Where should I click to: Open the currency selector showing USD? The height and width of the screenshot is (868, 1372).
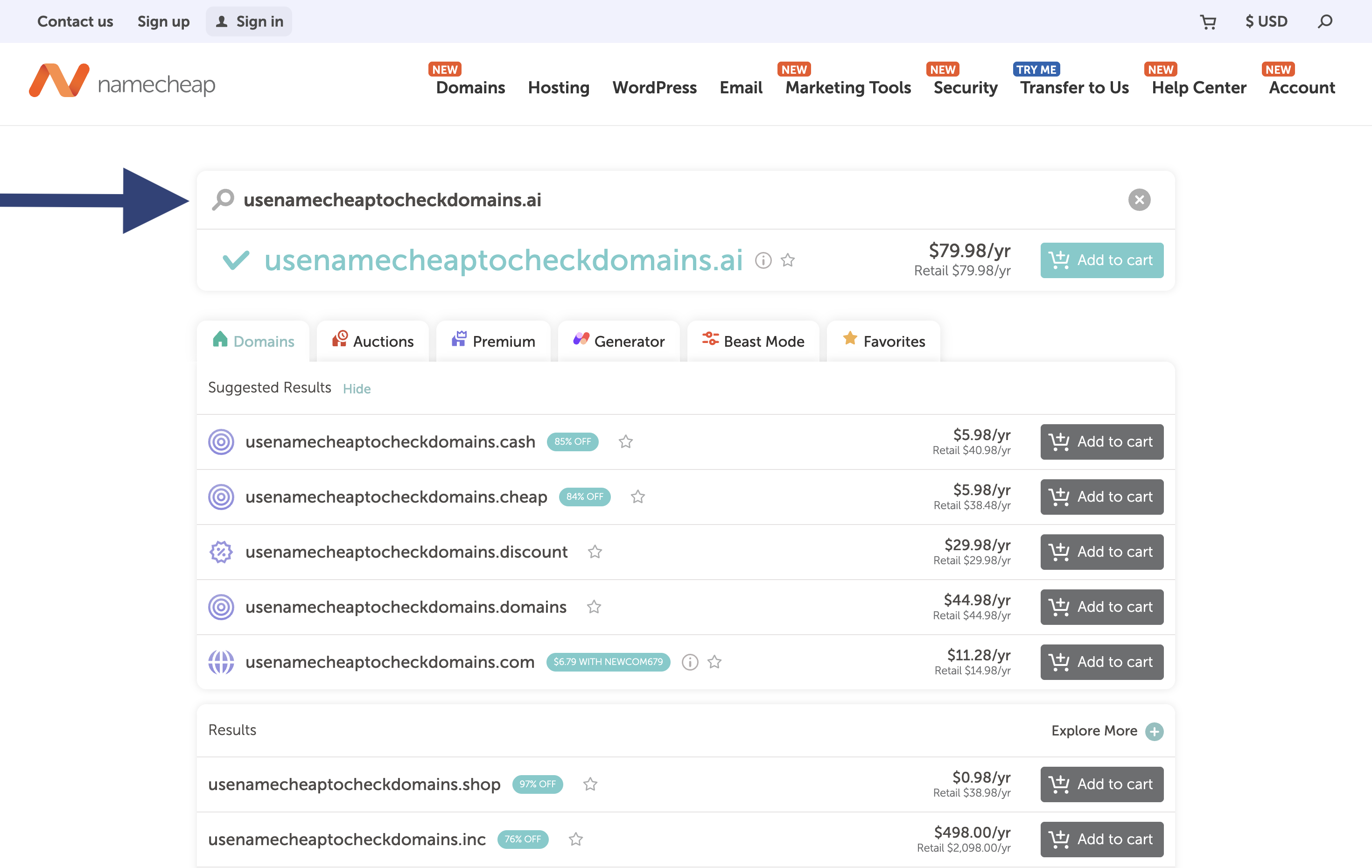(1266, 21)
